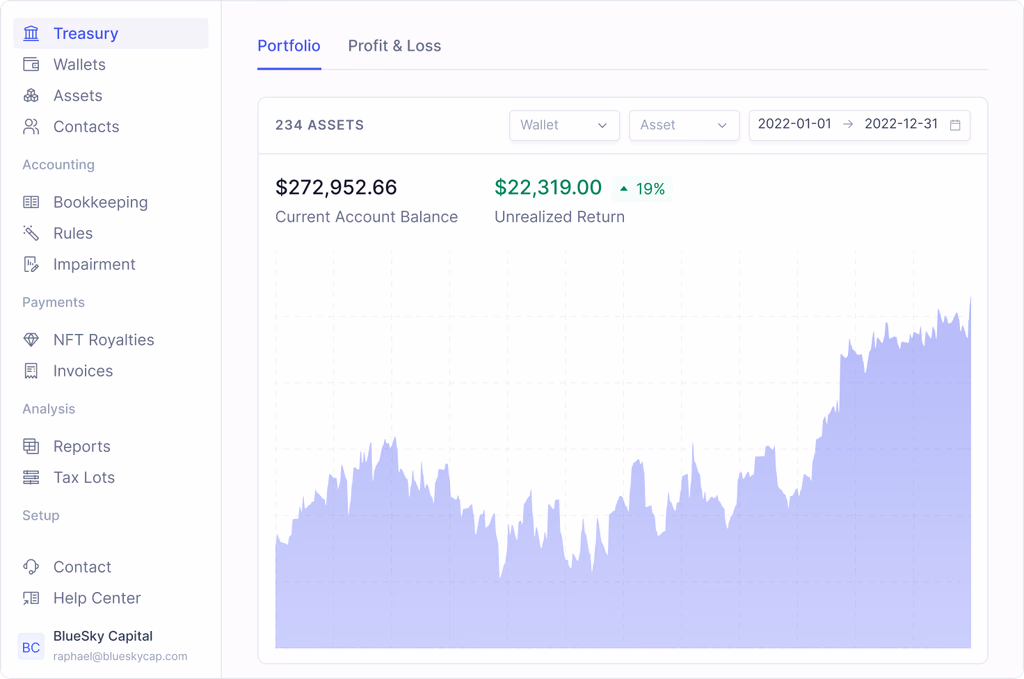Open Reports from the Analysis section

tap(81, 447)
